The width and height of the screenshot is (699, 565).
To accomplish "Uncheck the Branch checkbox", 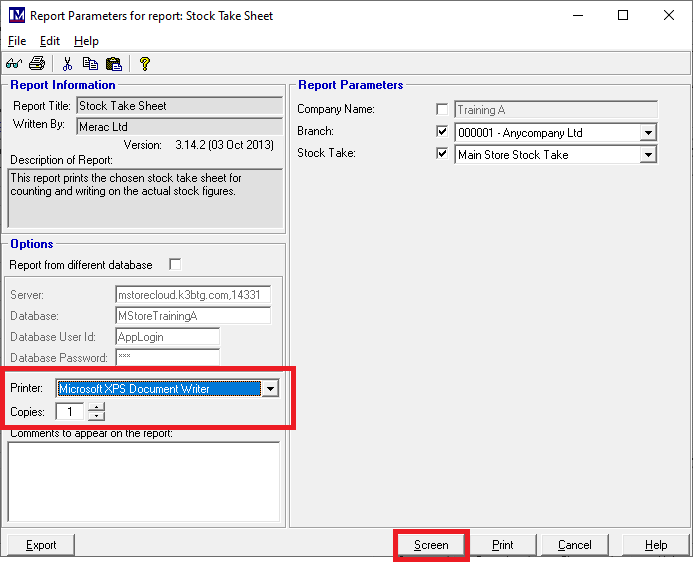I will (442, 132).
